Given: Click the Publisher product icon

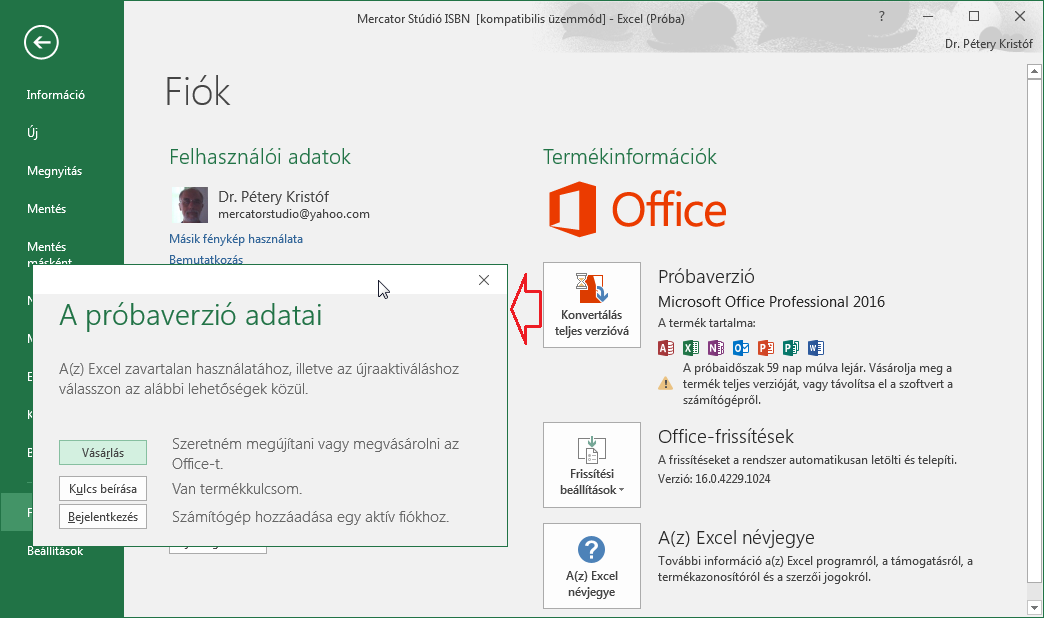Looking at the screenshot, I should coord(791,348).
